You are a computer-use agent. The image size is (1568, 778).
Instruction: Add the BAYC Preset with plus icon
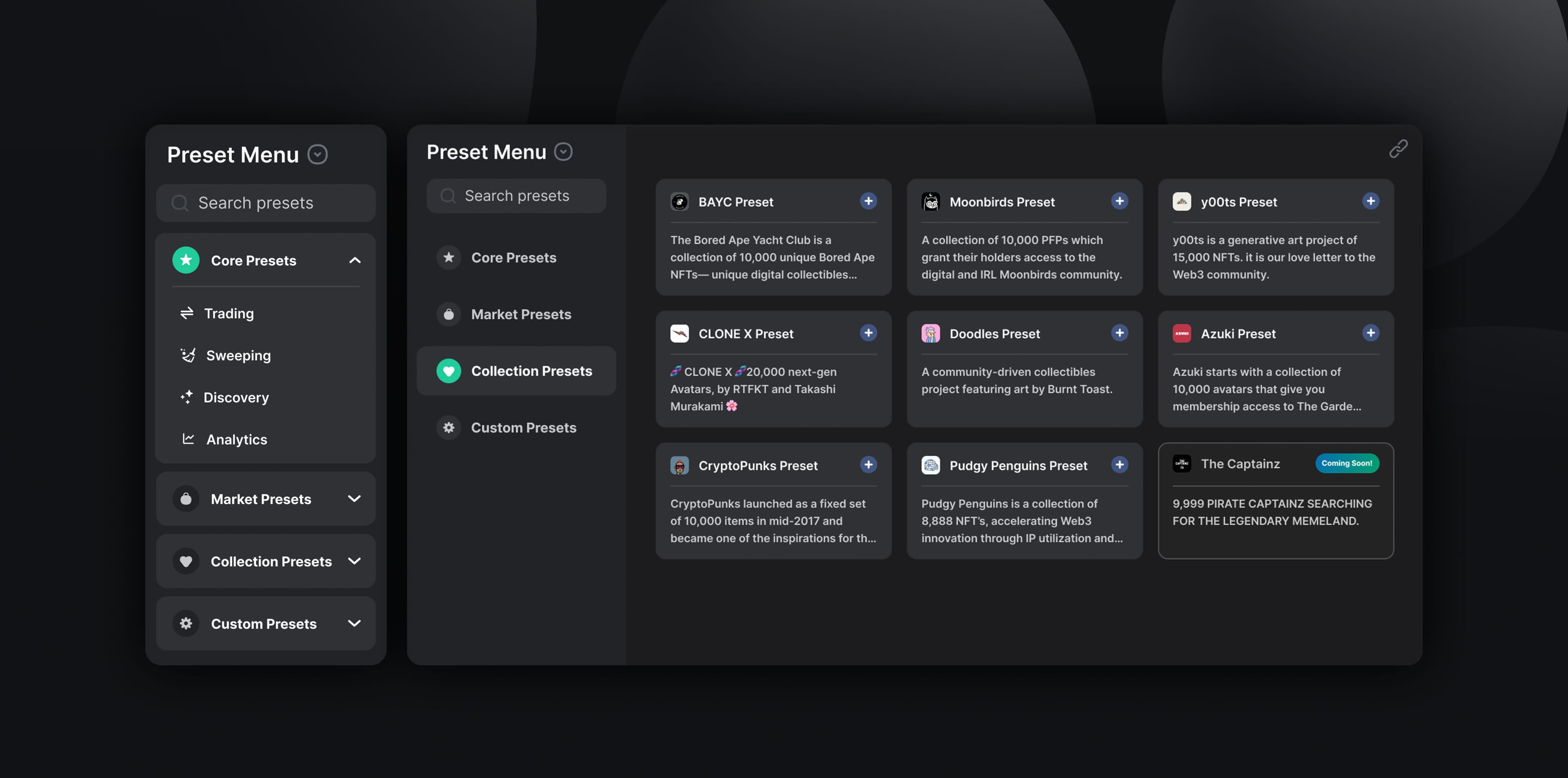point(869,201)
